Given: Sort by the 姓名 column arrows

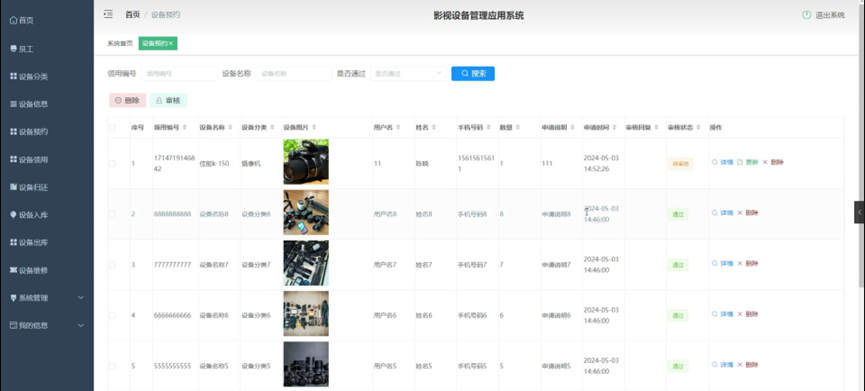Looking at the screenshot, I should click(x=434, y=127).
